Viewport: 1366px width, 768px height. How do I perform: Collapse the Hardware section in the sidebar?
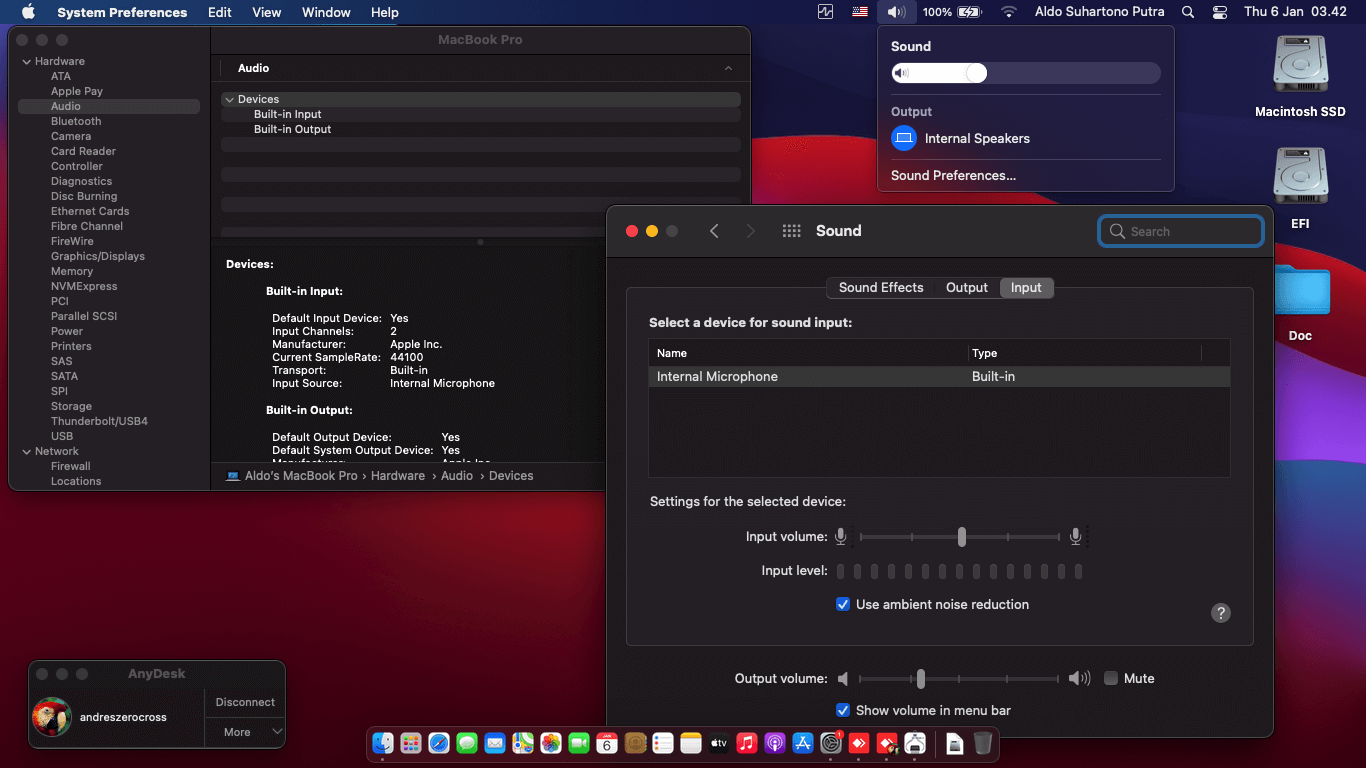(x=27, y=61)
